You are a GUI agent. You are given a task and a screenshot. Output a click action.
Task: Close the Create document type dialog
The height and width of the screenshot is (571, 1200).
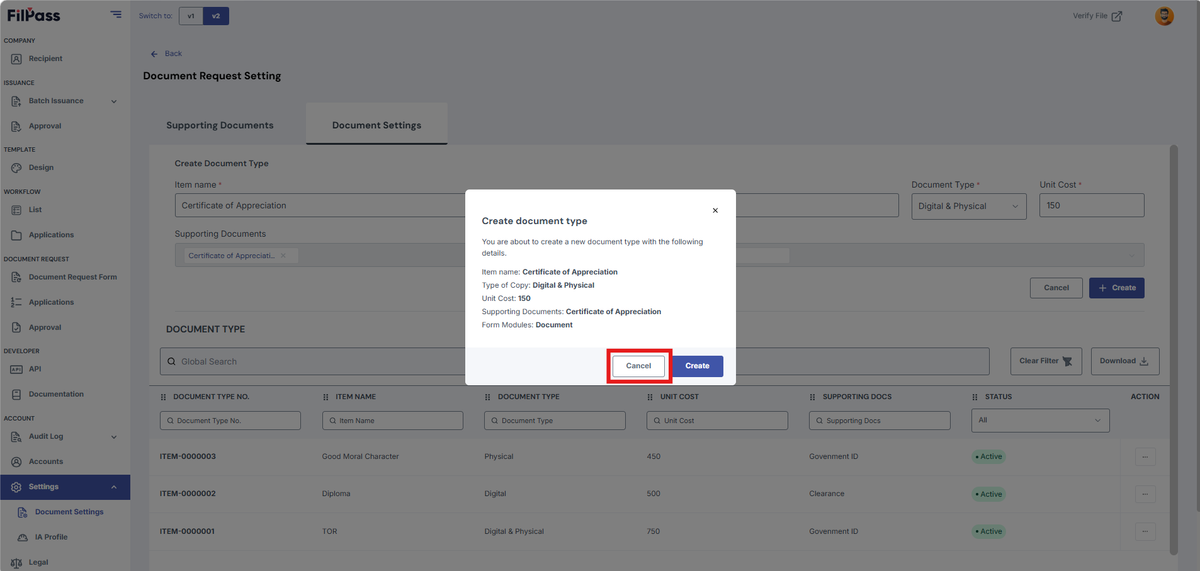715,211
